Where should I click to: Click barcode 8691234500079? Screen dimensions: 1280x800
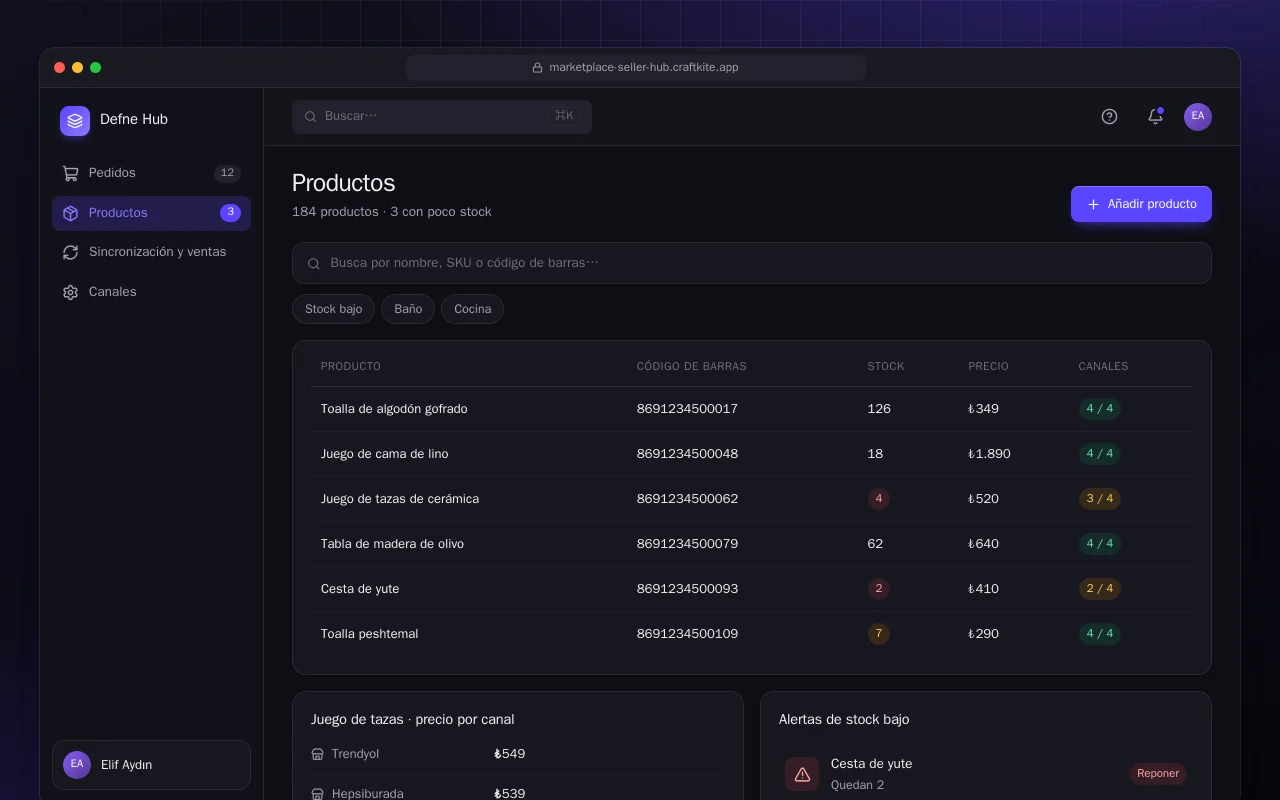point(687,544)
